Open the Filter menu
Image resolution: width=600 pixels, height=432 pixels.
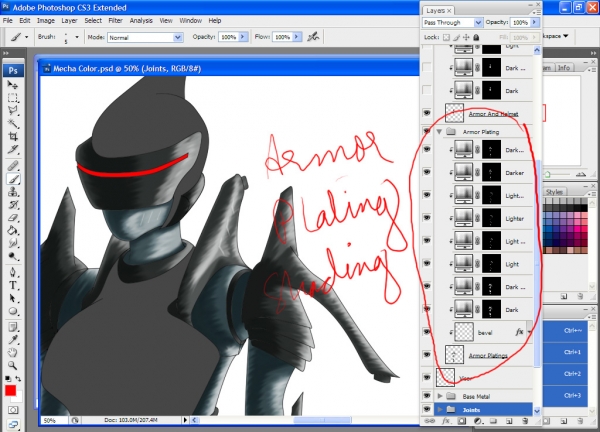(x=115, y=21)
